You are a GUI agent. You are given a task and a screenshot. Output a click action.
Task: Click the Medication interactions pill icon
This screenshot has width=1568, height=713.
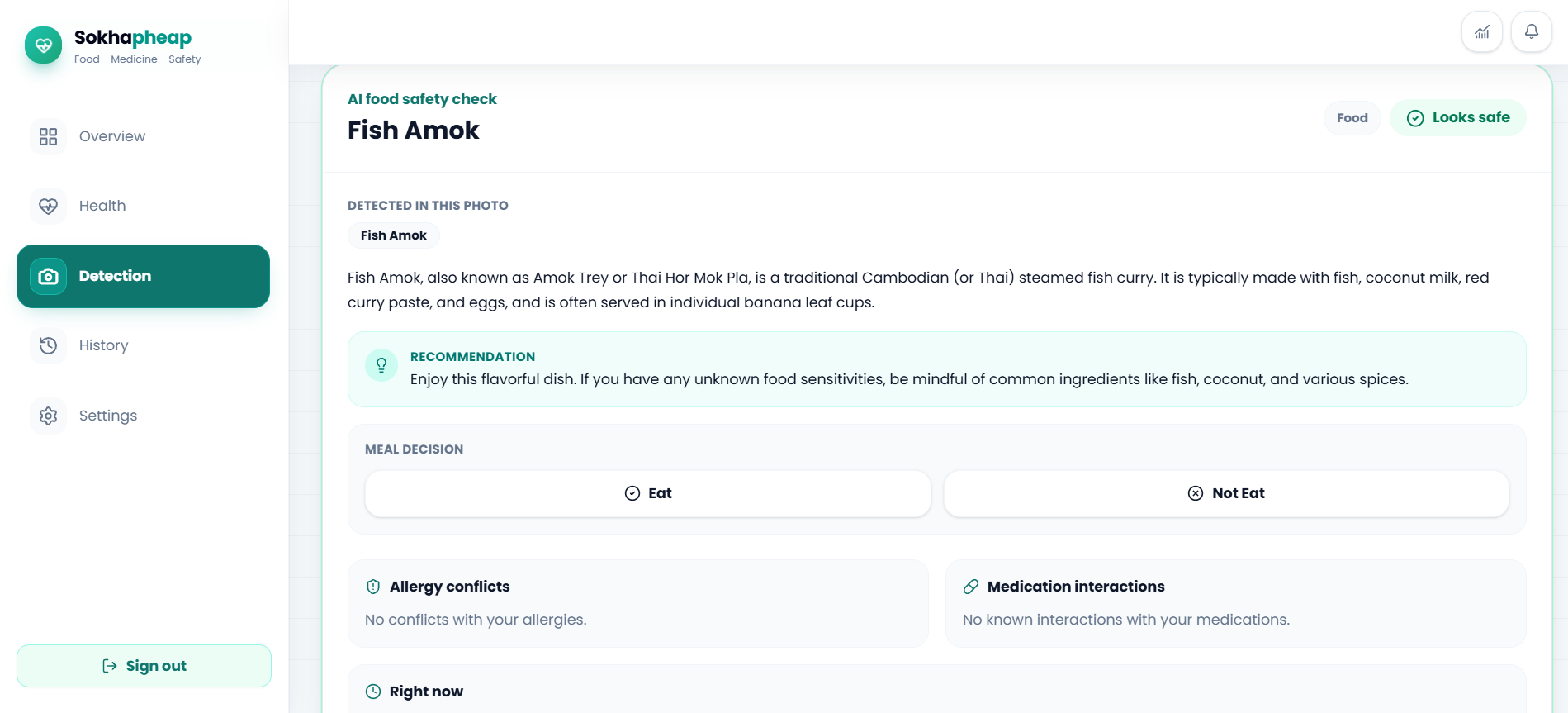(x=971, y=587)
